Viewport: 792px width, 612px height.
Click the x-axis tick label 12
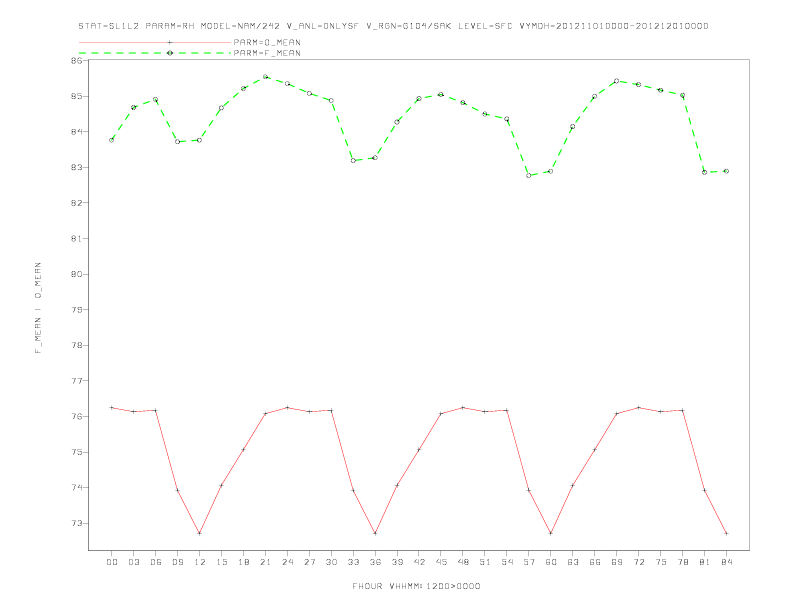200,562
